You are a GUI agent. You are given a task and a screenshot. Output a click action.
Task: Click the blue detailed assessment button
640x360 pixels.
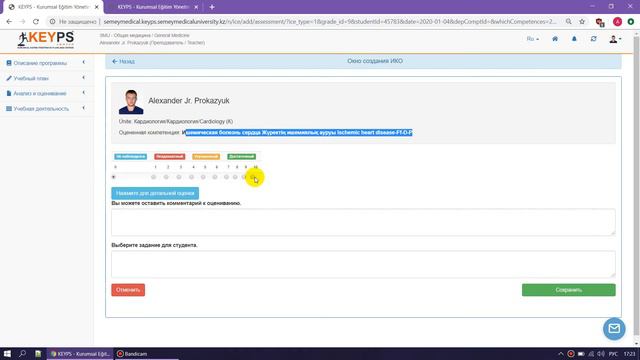tap(155, 193)
